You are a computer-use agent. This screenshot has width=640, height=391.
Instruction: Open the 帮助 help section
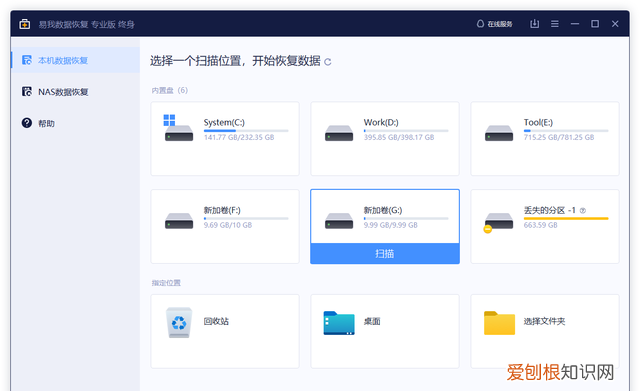click(75, 123)
